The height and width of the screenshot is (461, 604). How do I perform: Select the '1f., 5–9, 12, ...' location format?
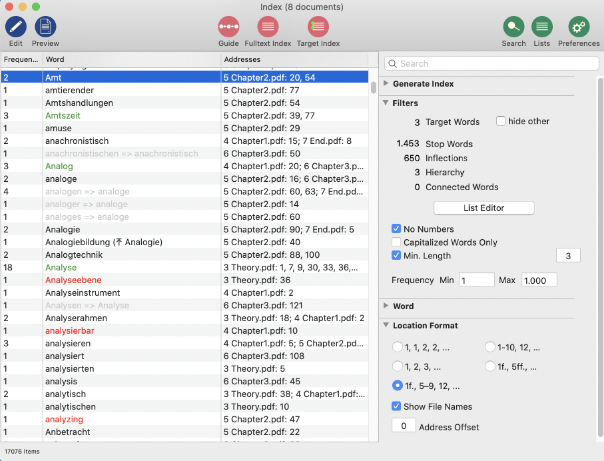click(397, 385)
